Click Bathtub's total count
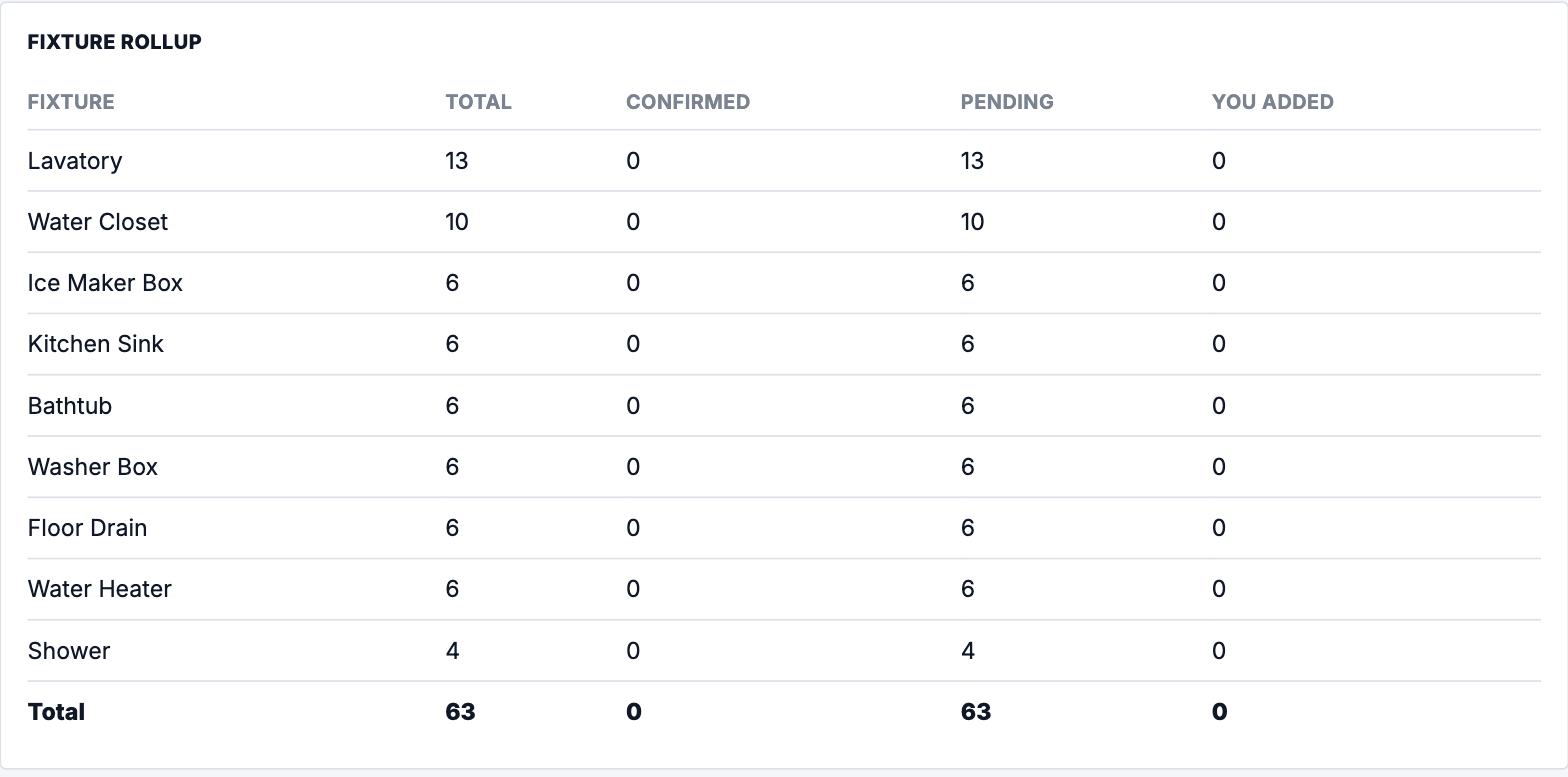1568x777 pixels. (452, 406)
